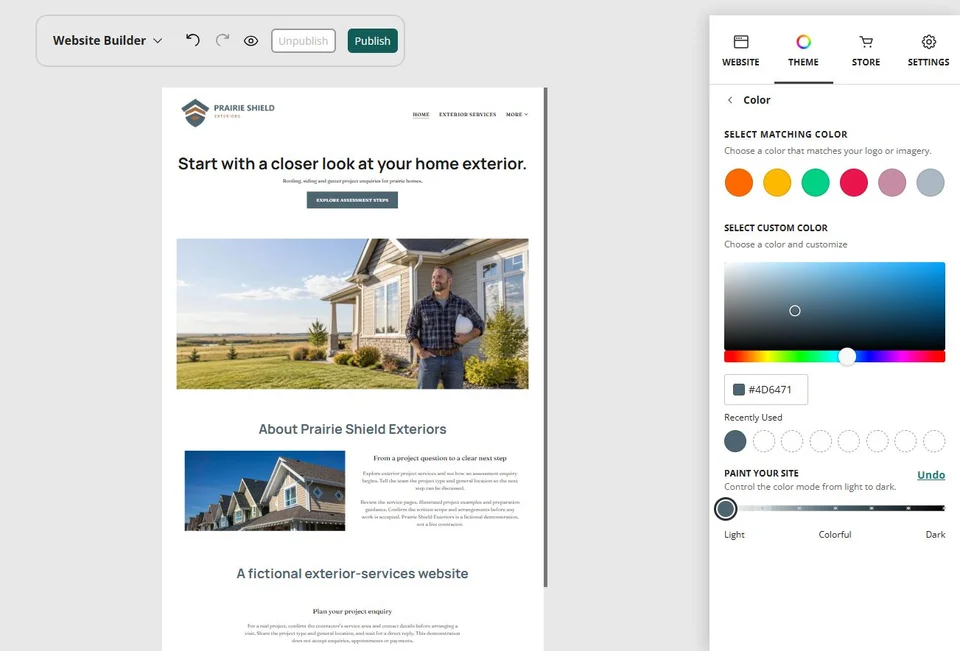Click the Home nav link in preview
This screenshot has width=960, height=651.
point(421,115)
